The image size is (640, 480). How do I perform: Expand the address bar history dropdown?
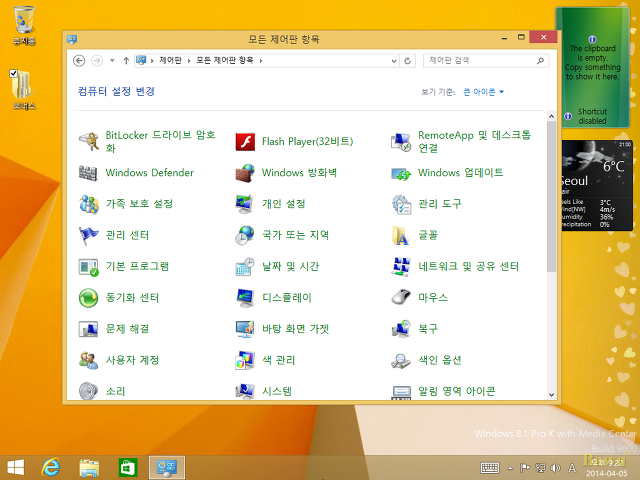(x=393, y=61)
